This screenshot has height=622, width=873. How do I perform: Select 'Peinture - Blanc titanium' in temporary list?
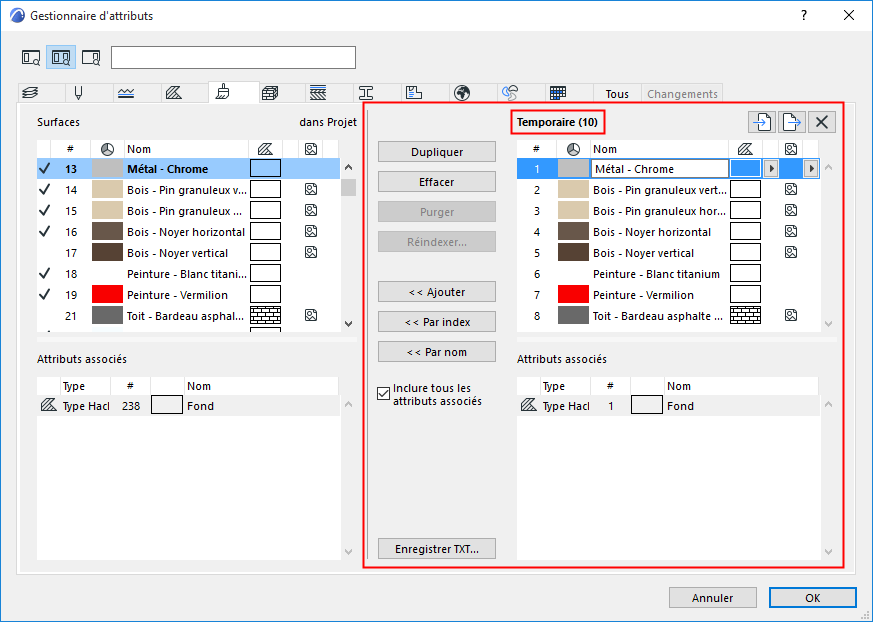pos(656,274)
